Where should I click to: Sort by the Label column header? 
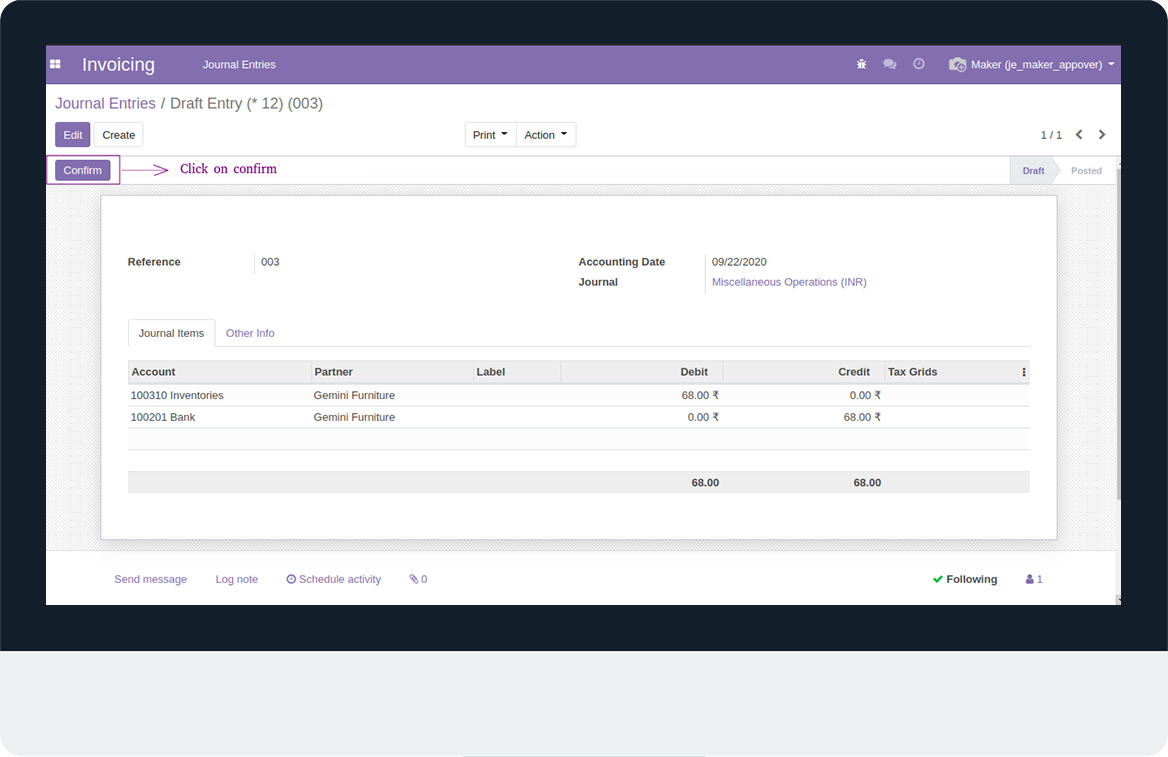[517, 372]
